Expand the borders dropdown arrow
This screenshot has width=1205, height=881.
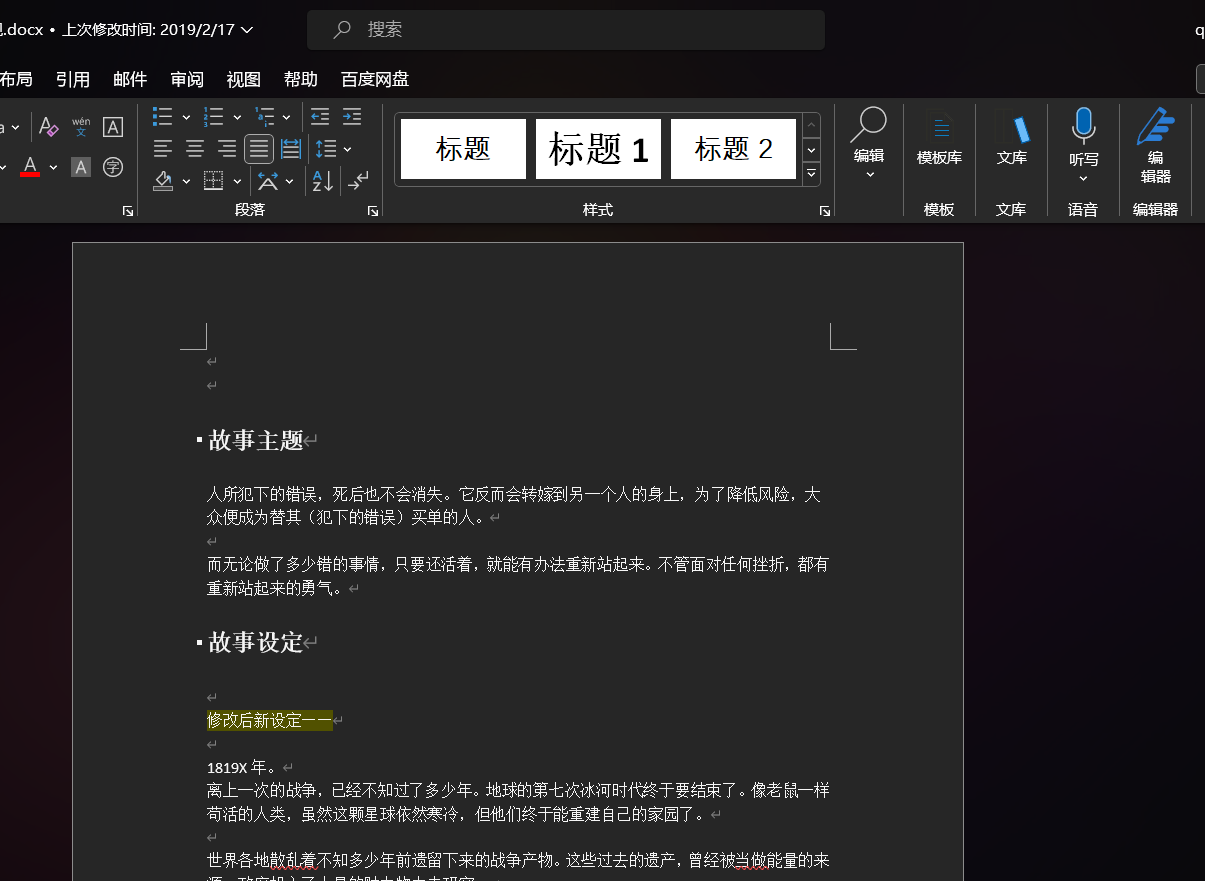(x=237, y=181)
